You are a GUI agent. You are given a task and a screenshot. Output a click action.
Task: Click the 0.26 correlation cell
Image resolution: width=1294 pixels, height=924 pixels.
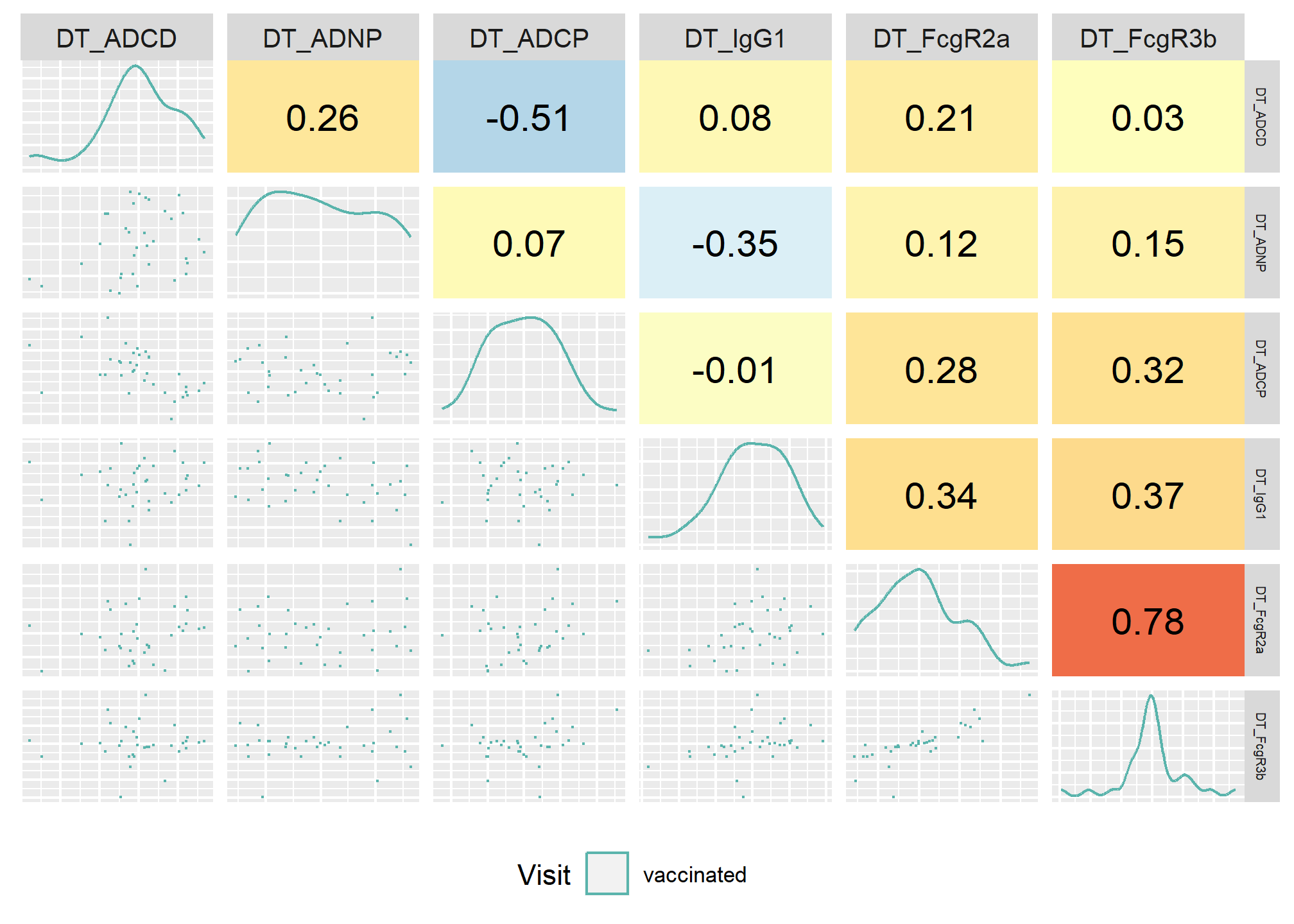click(x=323, y=116)
